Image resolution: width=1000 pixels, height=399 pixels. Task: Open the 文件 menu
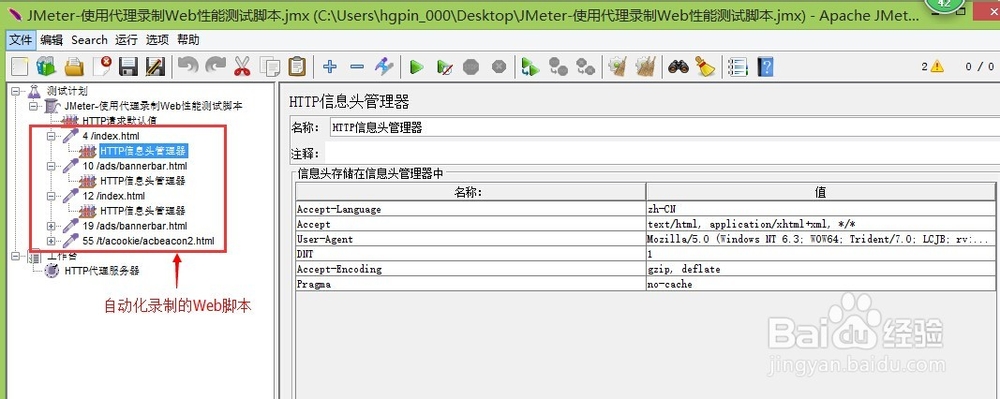tap(20, 40)
